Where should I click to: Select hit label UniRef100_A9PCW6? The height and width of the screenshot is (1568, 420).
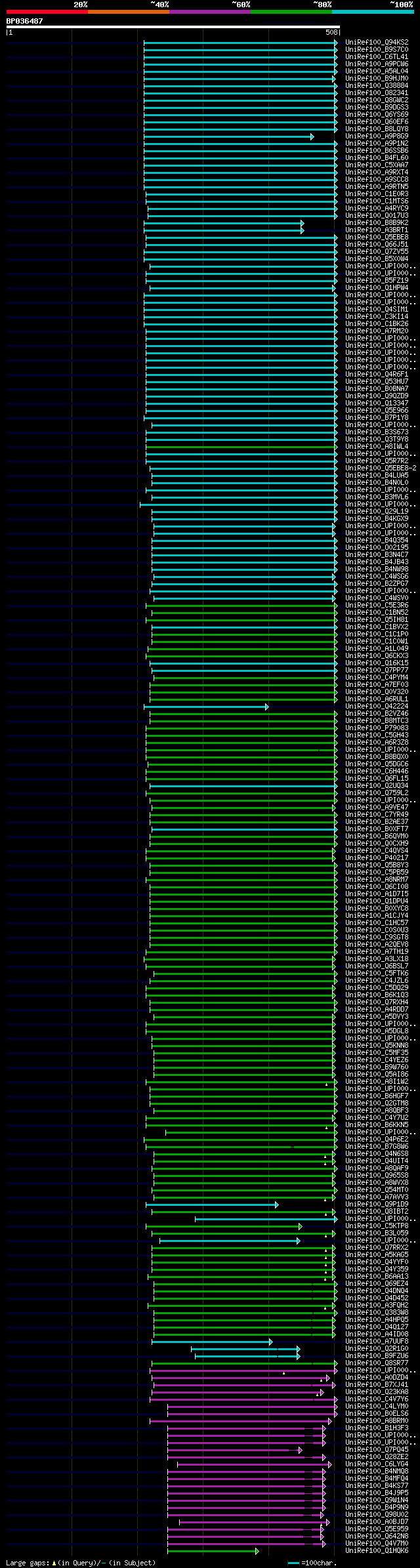[x=377, y=64]
